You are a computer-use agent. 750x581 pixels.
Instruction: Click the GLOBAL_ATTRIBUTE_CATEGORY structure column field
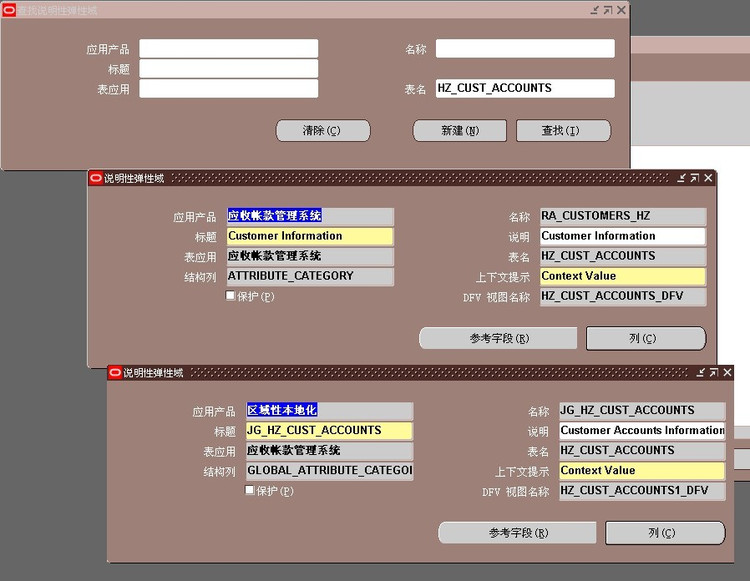point(330,471)
